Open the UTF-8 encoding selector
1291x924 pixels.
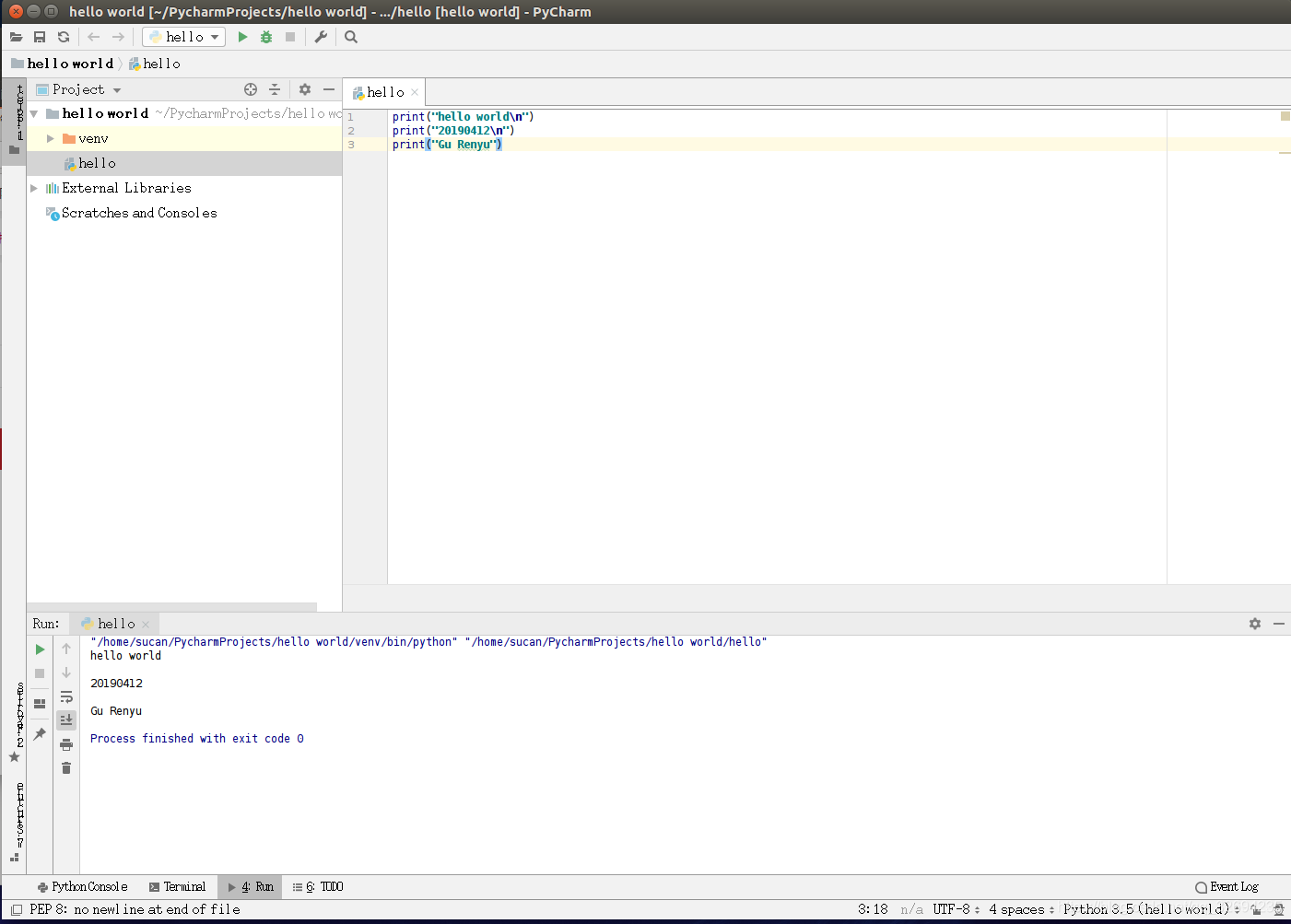[x=957, y=909]
